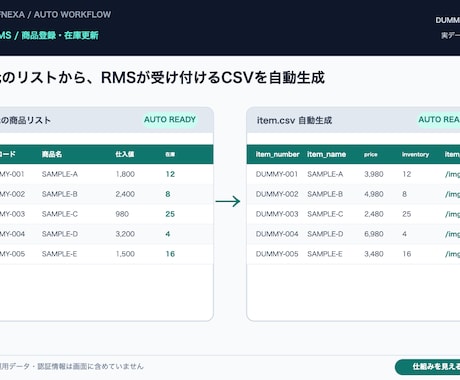Viewport: 460px width, 380px height.
Task: Click inventory value '25' in item.csv table
Action: [x=406, y=214]
